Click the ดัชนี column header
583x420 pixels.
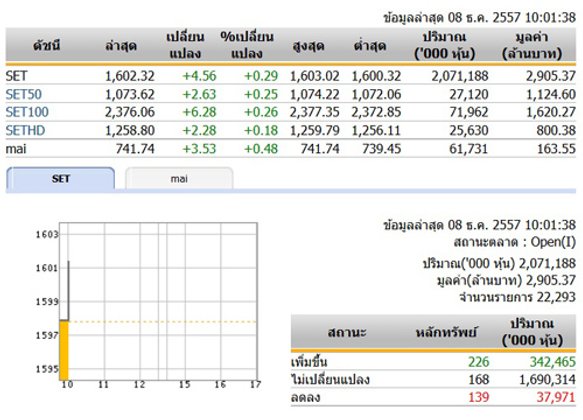coord(46,46)
